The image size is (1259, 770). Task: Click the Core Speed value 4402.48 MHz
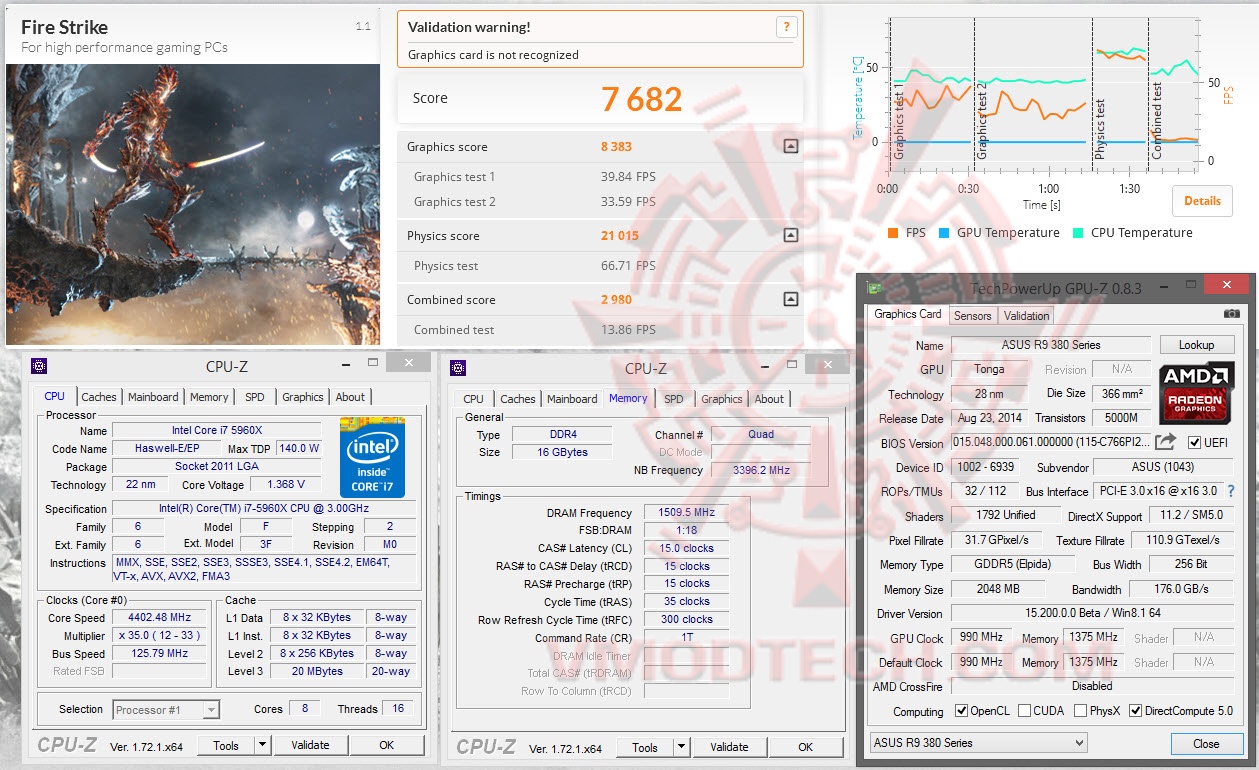(160, 618)
